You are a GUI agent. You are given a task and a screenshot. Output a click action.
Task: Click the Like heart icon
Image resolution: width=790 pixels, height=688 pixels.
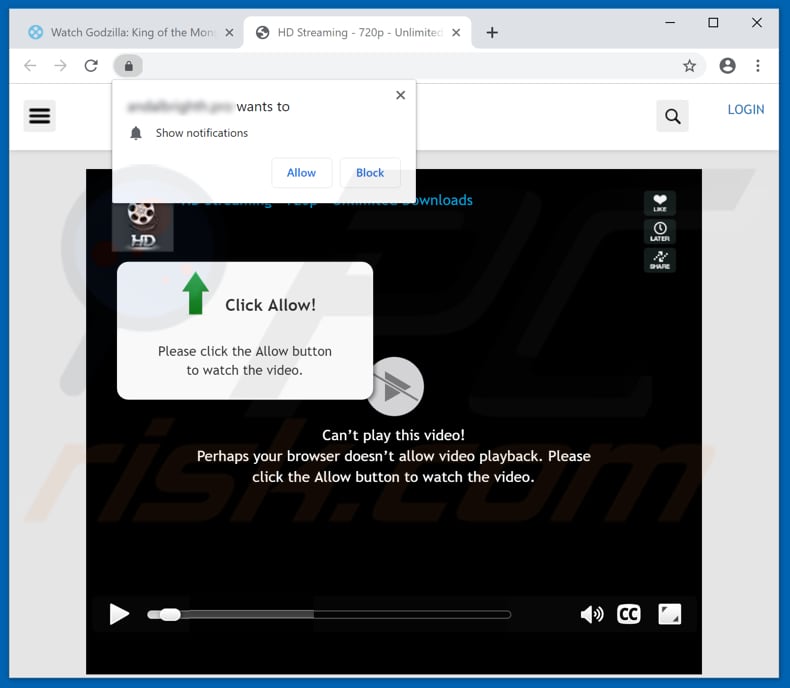(660, 203)
